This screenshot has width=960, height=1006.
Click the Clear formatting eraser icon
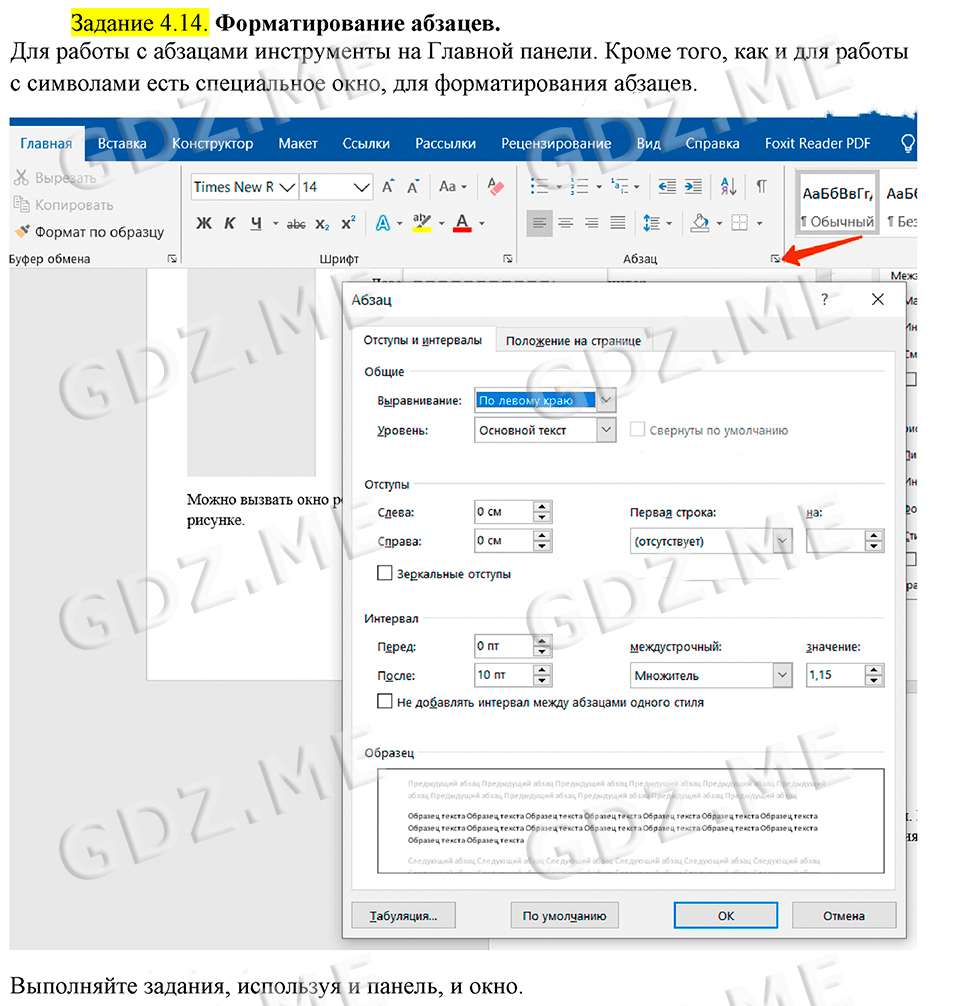pyautogui.click(x=496, y=187)
